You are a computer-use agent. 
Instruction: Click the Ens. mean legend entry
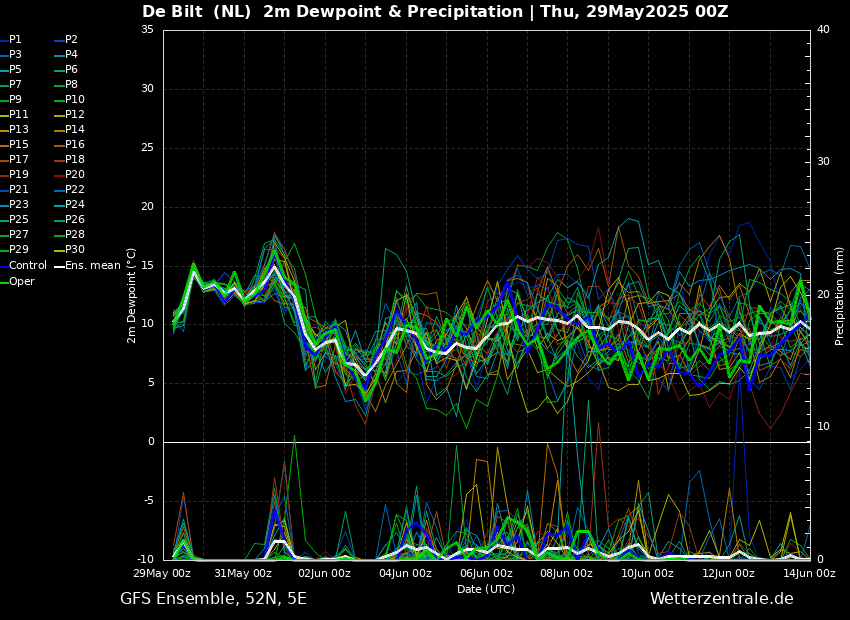(x=87, y=266)
